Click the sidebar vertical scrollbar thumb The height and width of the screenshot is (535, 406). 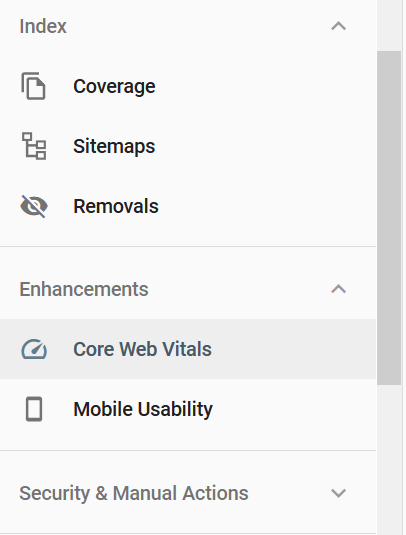[389, 218]
